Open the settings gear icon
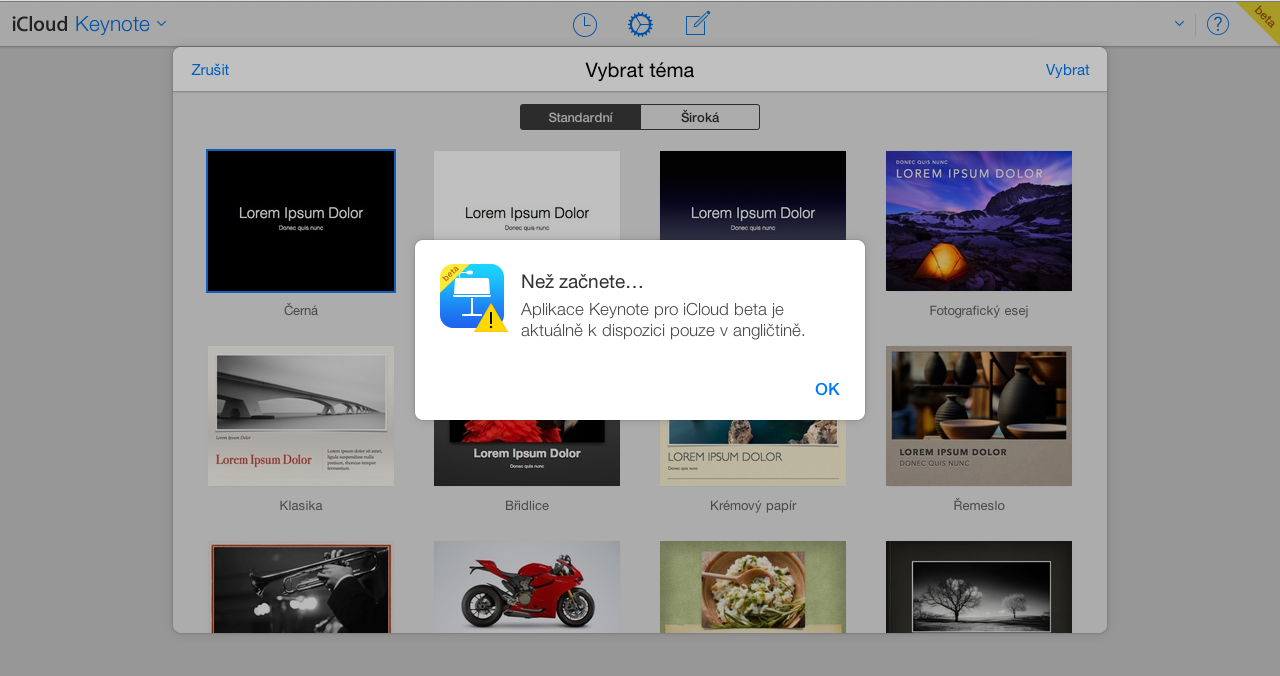1280x676 pixels. [640, 25]
